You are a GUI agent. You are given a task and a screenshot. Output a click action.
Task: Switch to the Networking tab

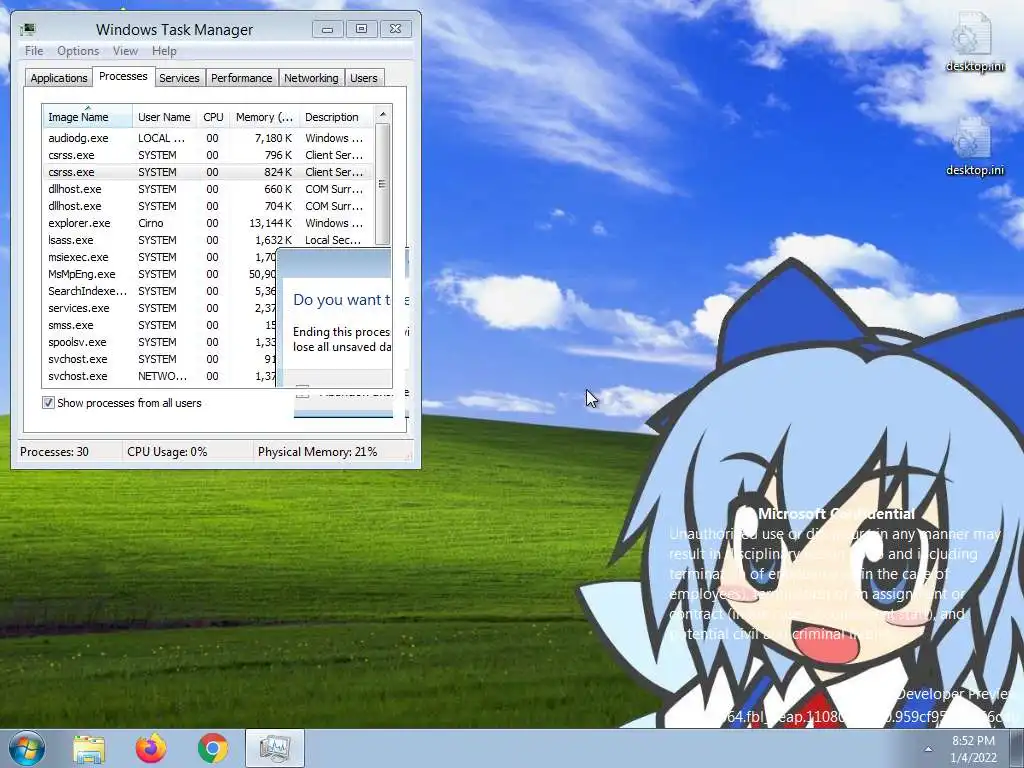pyautogui.click(x=311, y=78)
